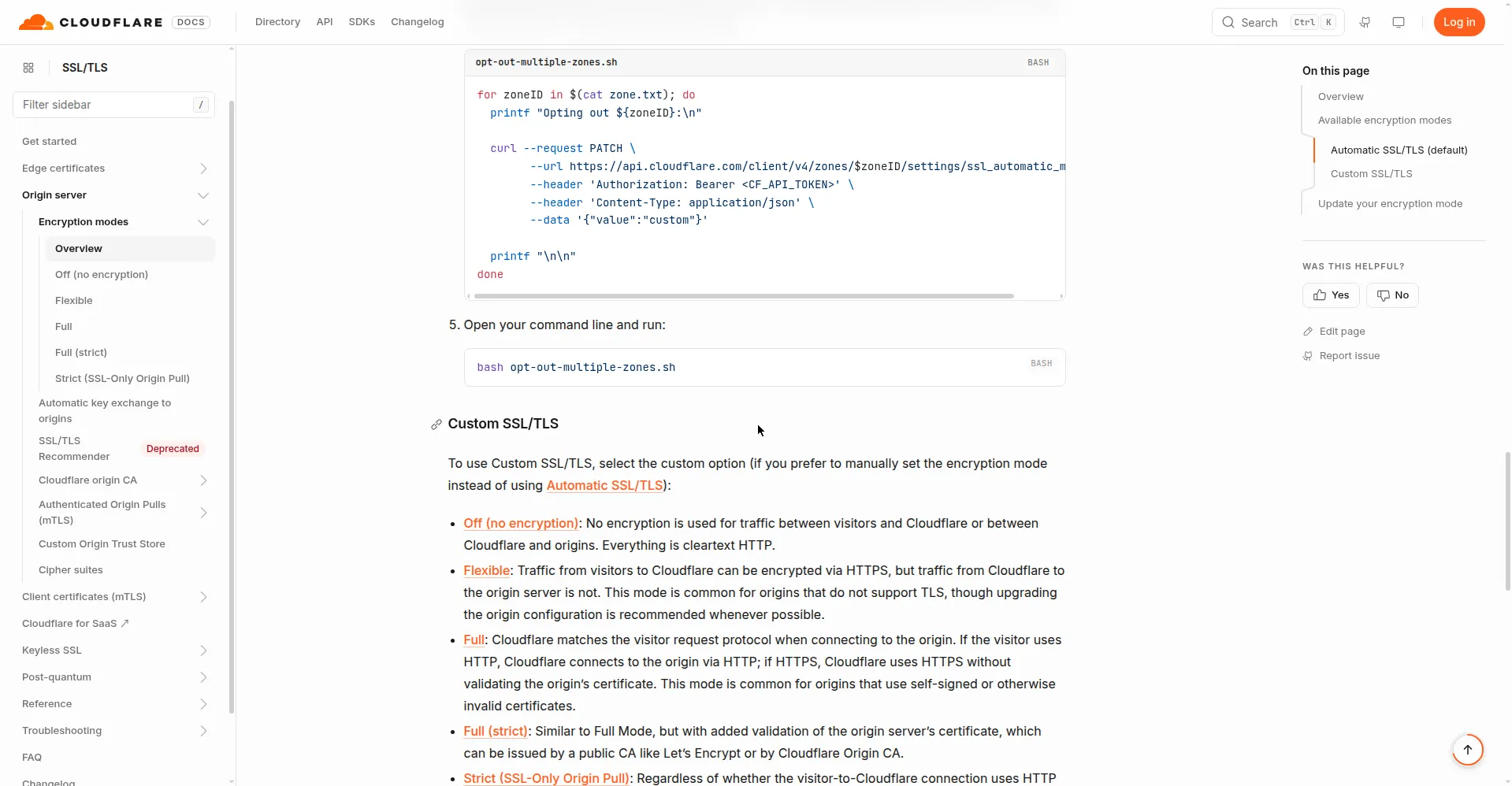1512x786 pixels.
Task: Open the Cloudflare logo home link
Action: pyautogui.click(x=91, y=22)
